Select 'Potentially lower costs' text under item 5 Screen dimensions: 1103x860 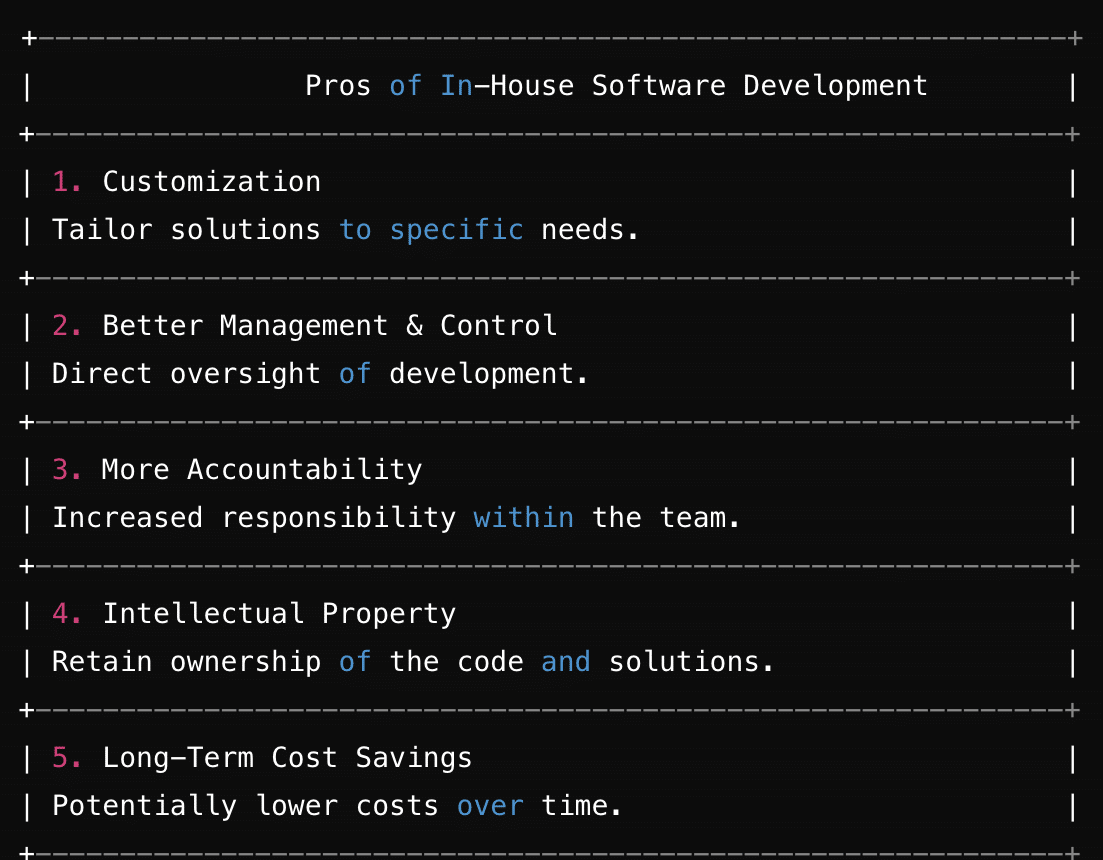245,805
